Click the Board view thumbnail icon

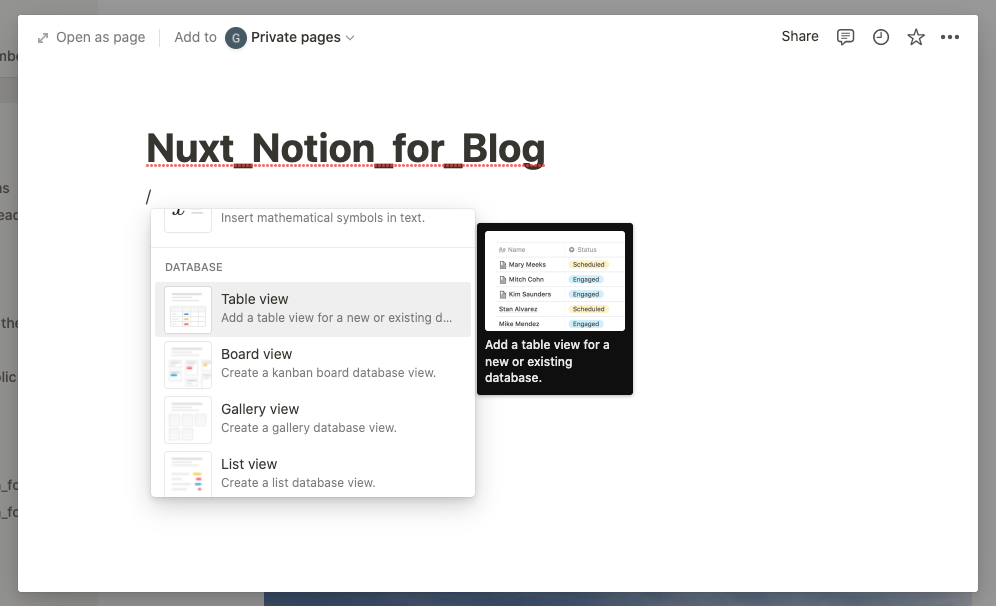[188, 365]
